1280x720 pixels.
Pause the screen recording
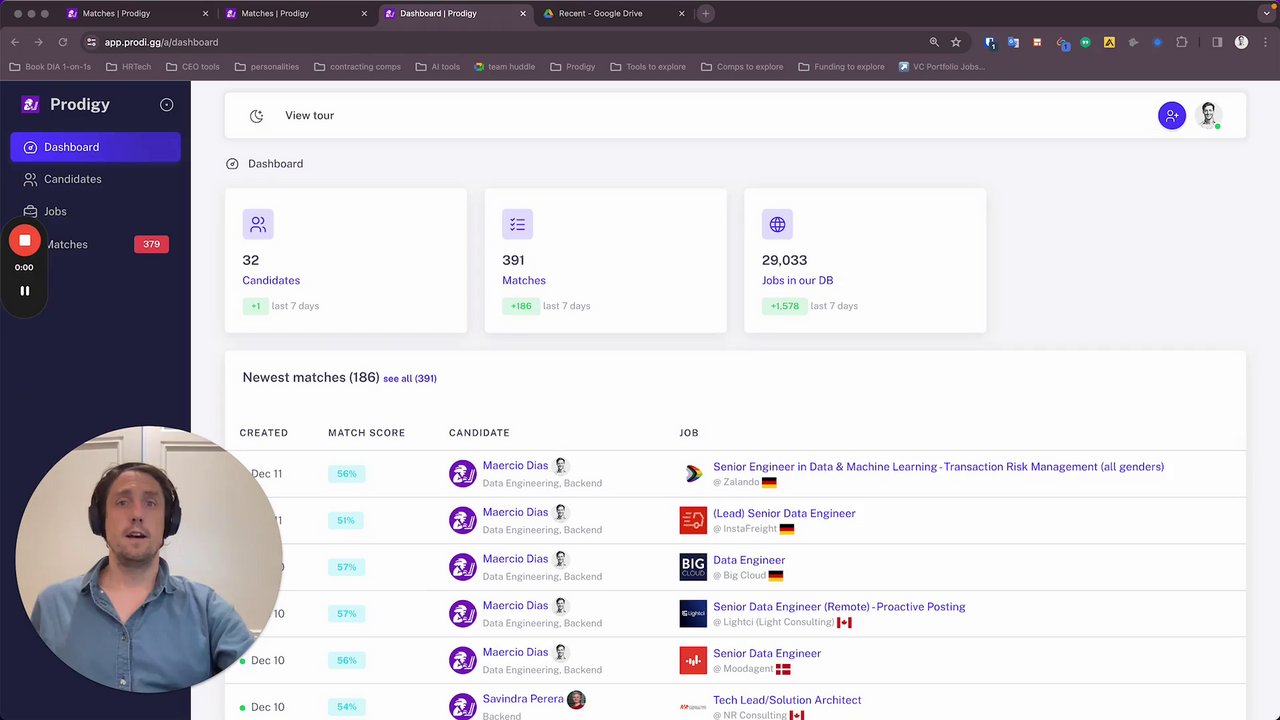coord(25,291)
